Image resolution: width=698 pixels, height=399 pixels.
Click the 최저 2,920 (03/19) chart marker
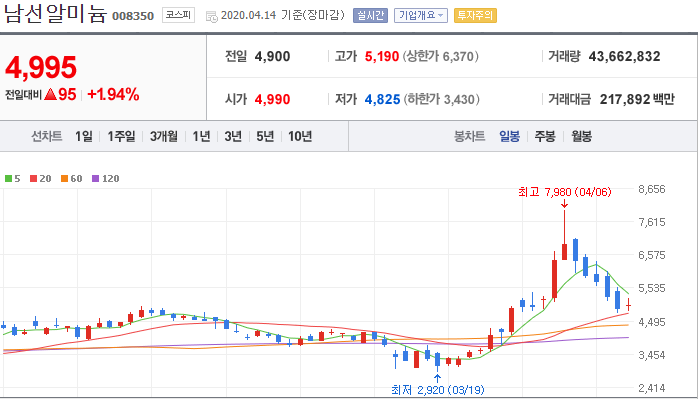438,390
